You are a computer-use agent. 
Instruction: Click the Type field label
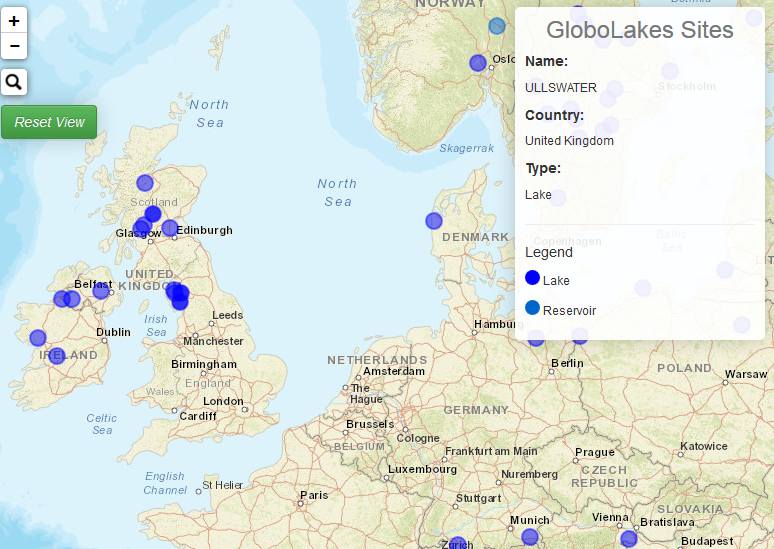tap(543, 168)
